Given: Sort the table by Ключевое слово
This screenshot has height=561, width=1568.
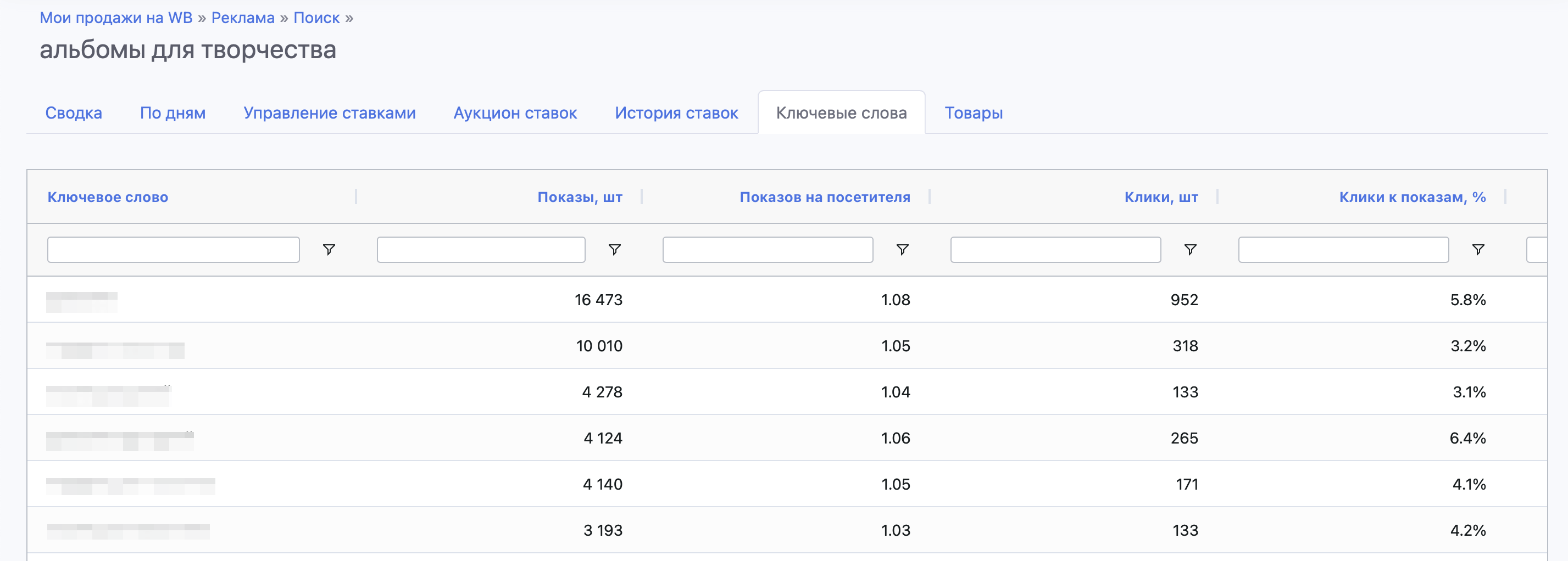Looking at the screenshot, I should 107,197.
